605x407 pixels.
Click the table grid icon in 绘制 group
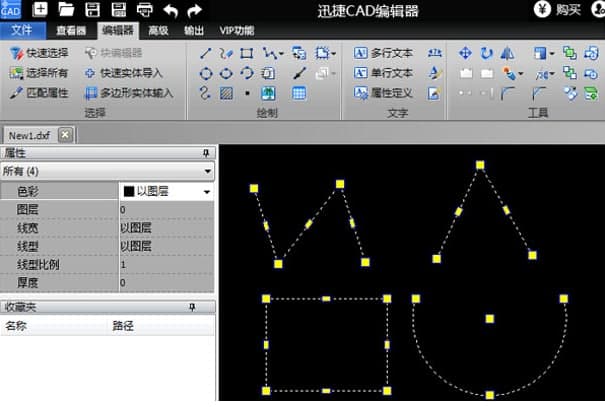[x=299, y=93]
